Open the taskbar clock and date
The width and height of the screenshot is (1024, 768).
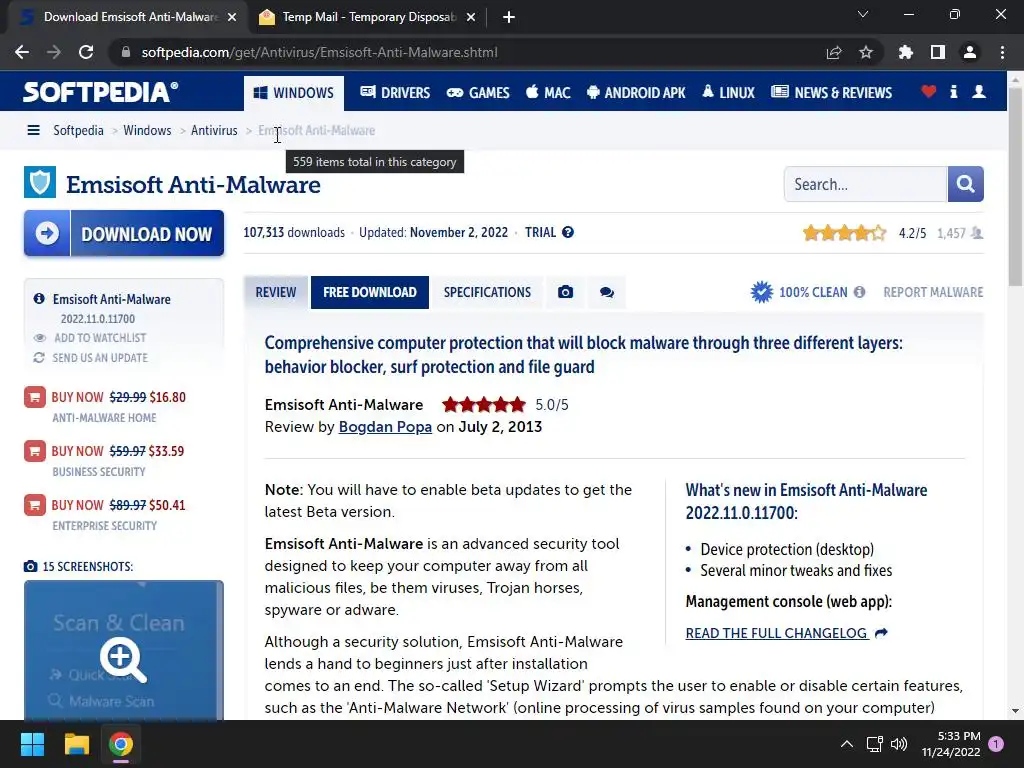click(x=951, y=744)
